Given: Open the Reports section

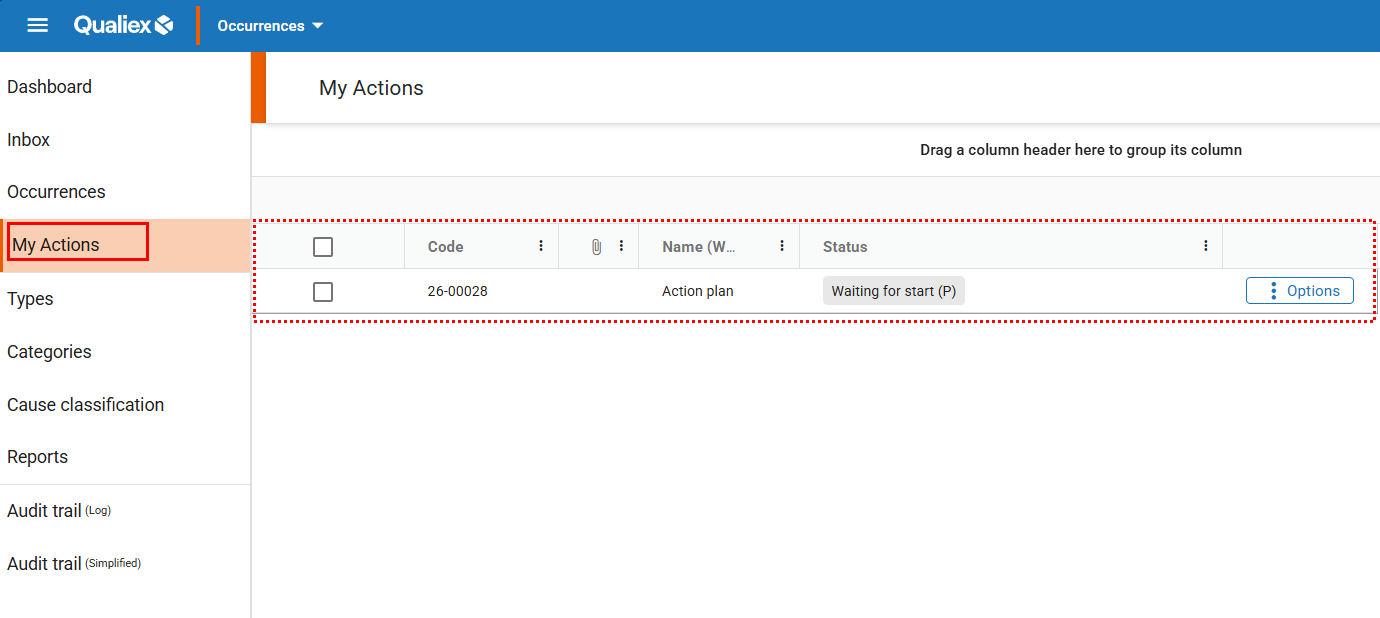Looking at the screenshot, I should click(37, 457).
